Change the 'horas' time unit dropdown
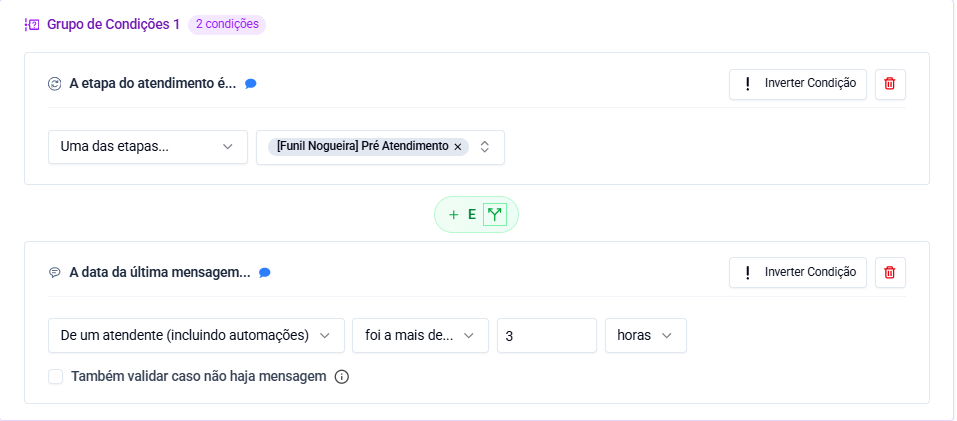Screen dimensions: 957x421 point(645,336)
